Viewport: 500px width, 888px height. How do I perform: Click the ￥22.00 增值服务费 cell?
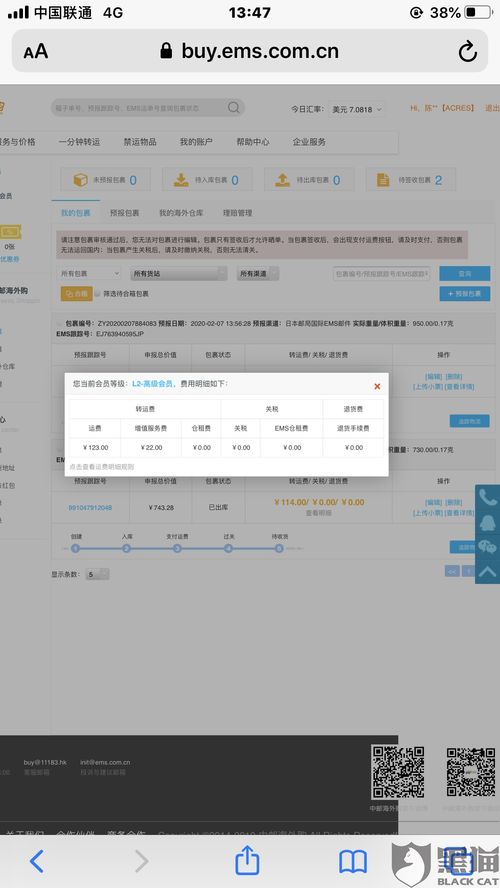[151, 447]
